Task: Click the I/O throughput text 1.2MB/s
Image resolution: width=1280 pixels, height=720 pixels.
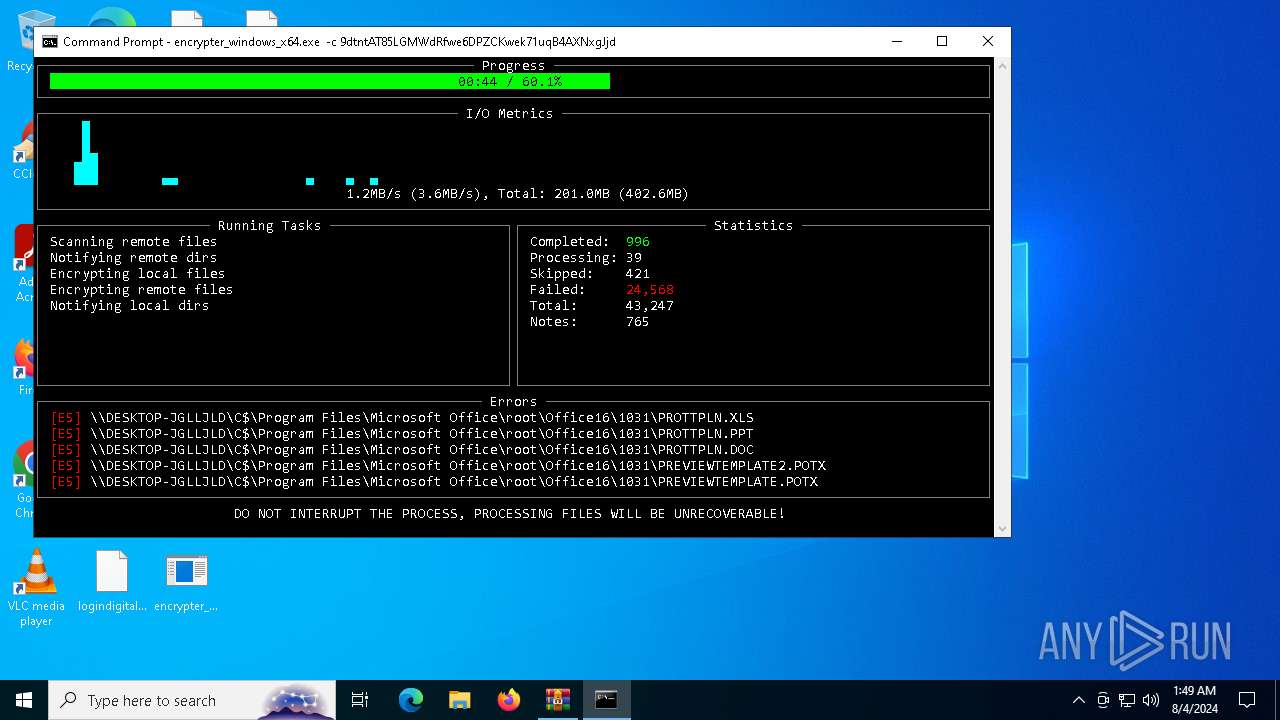Action: pyautogui.click(x=374, y=193)
